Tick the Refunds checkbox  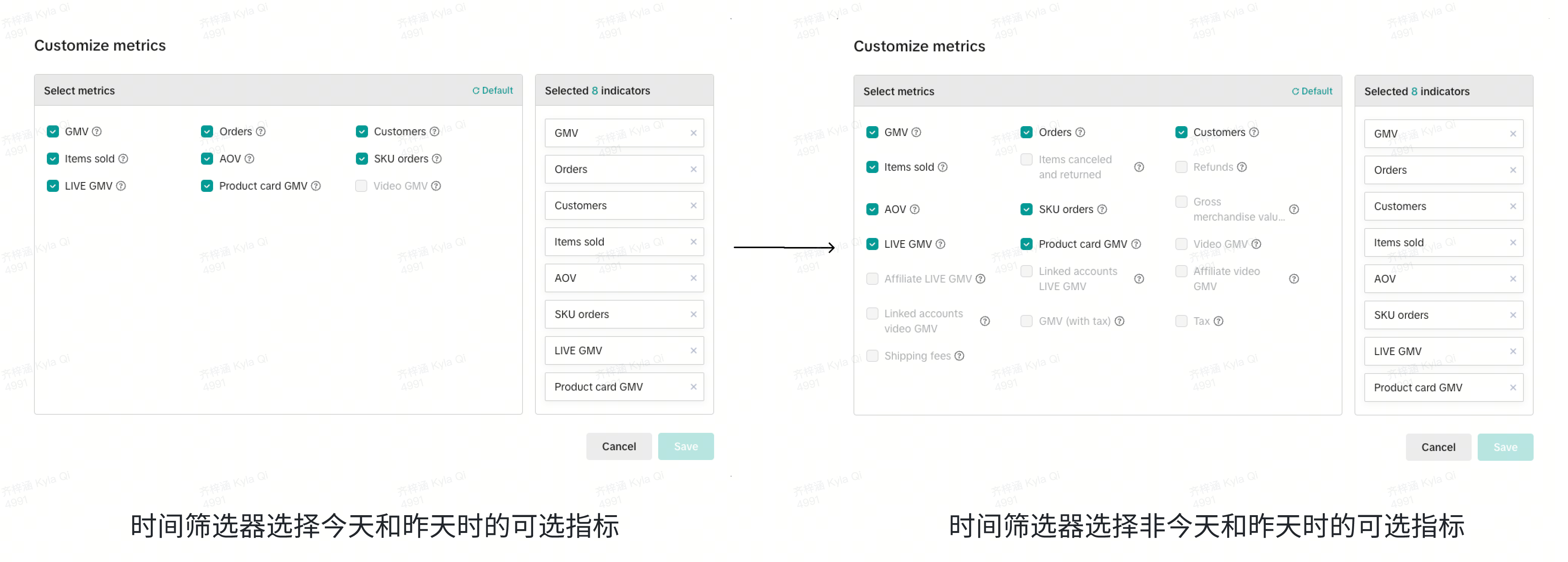(1181, 167)
